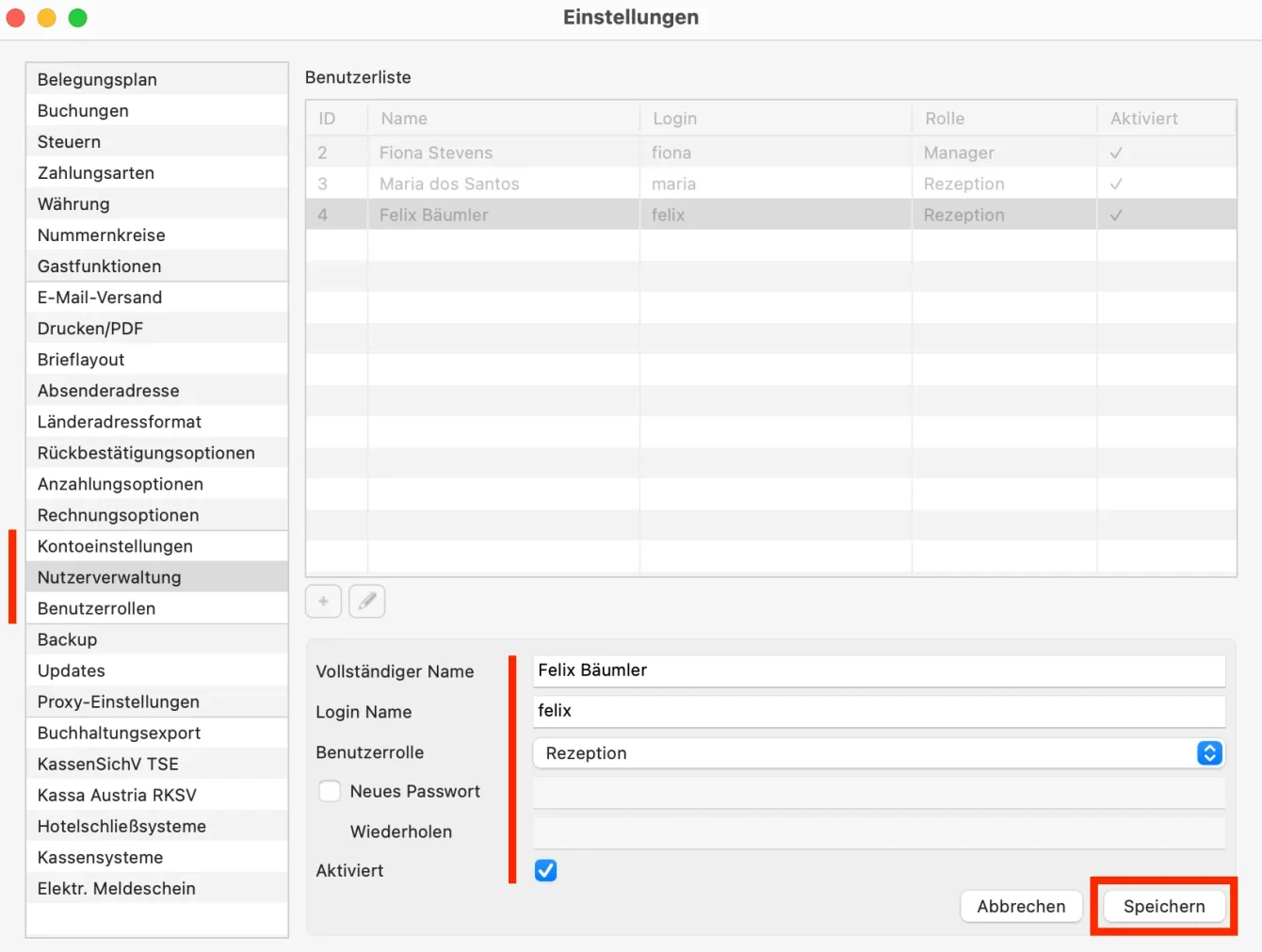Click the Wiederholen password field

tap(879, 832)
